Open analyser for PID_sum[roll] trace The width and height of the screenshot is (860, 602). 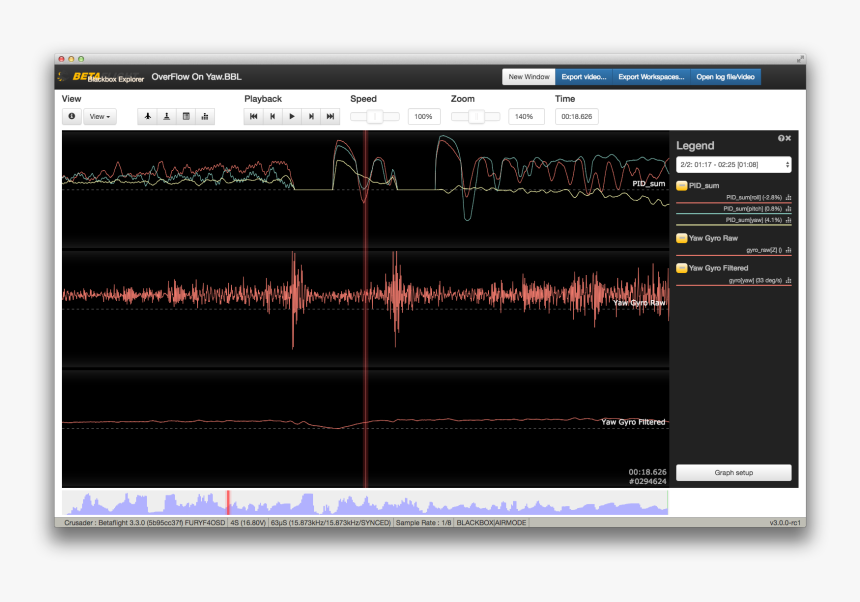coord(789,198)
